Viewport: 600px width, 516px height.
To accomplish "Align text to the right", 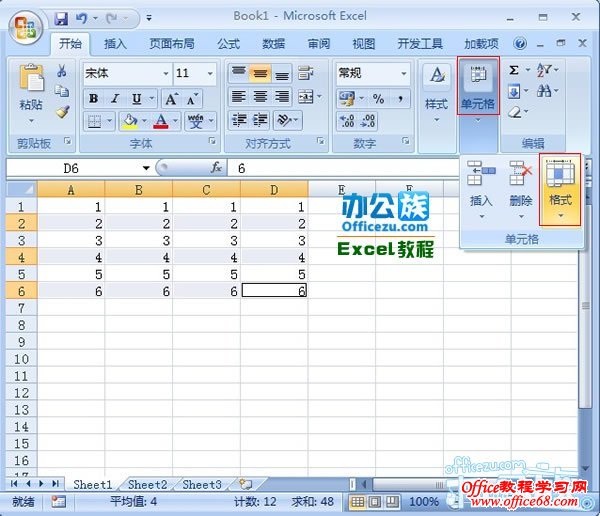I will point(282,96).
